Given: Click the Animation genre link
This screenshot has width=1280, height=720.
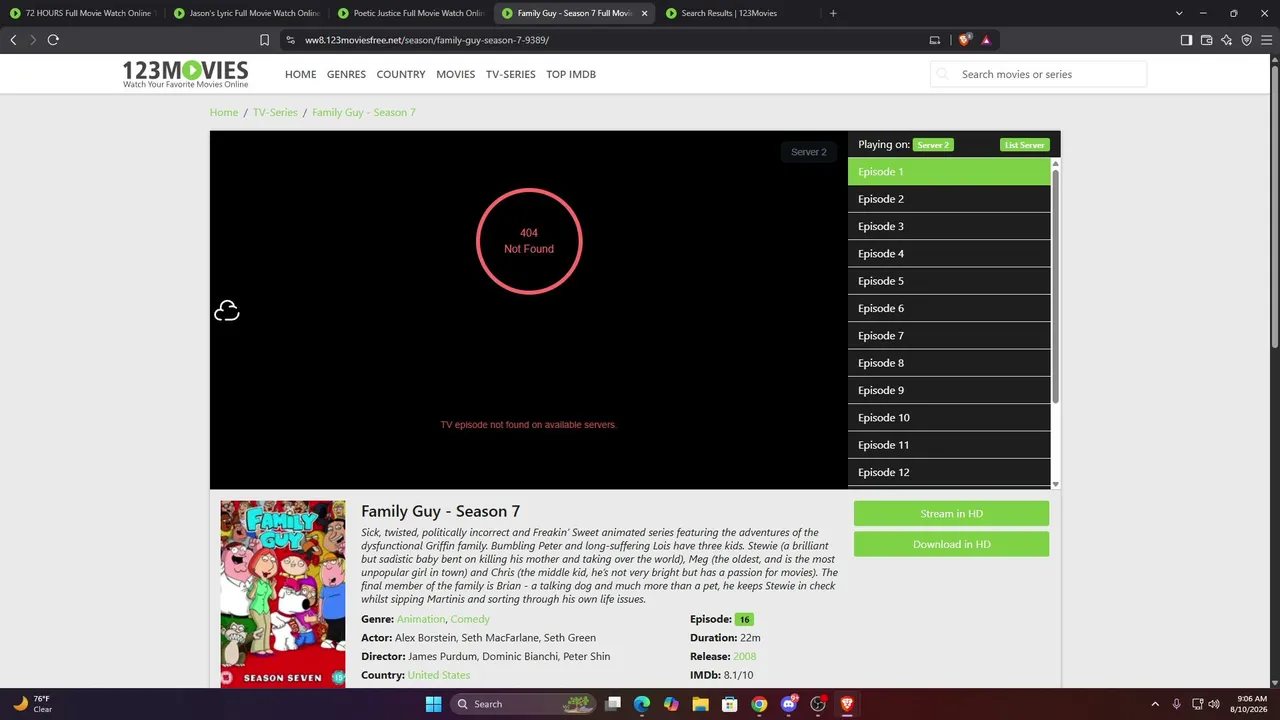Looking at the screenshot, I should coord(421,619).
